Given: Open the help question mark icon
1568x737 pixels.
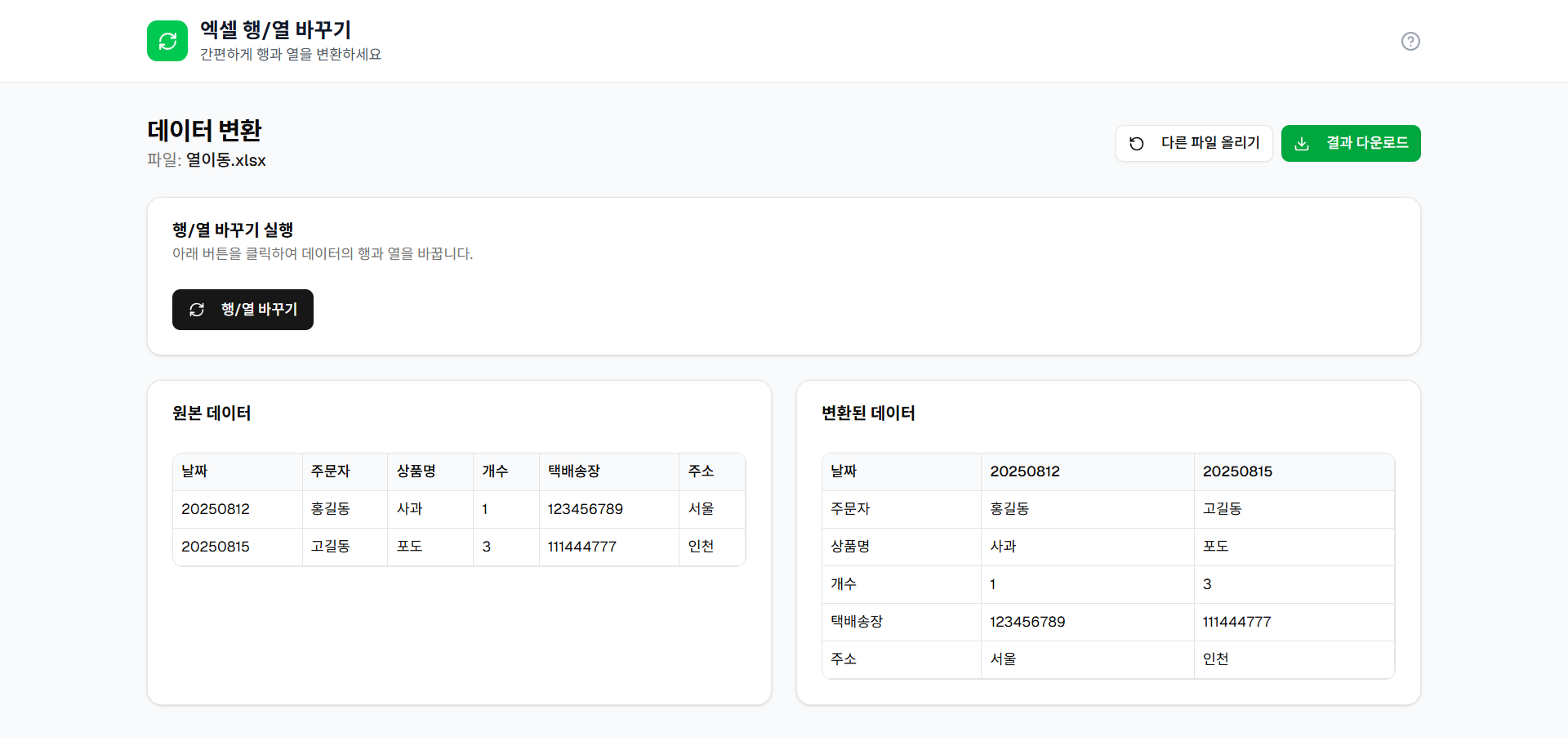Looking at the screenshot, I should (1410, 41).
